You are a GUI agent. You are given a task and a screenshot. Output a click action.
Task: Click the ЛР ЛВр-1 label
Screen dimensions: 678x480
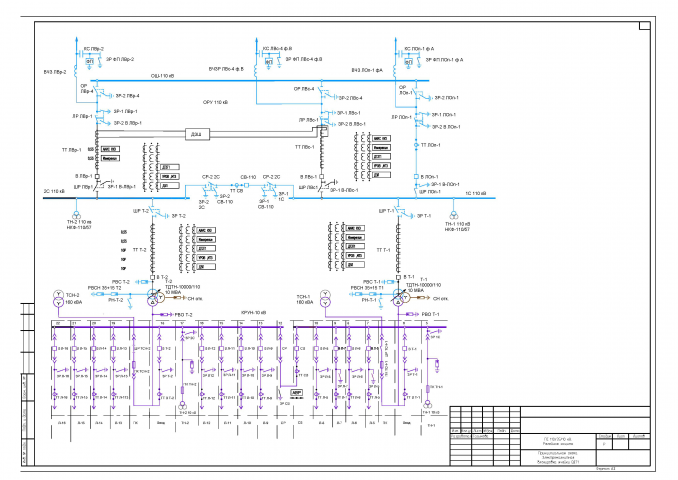[82, 116]
